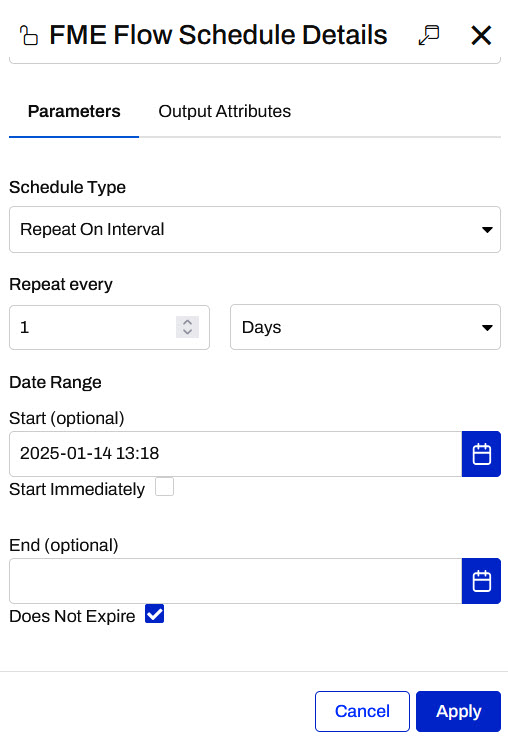
Task: Select the Parameters tab
Action: tap(74, 112)
